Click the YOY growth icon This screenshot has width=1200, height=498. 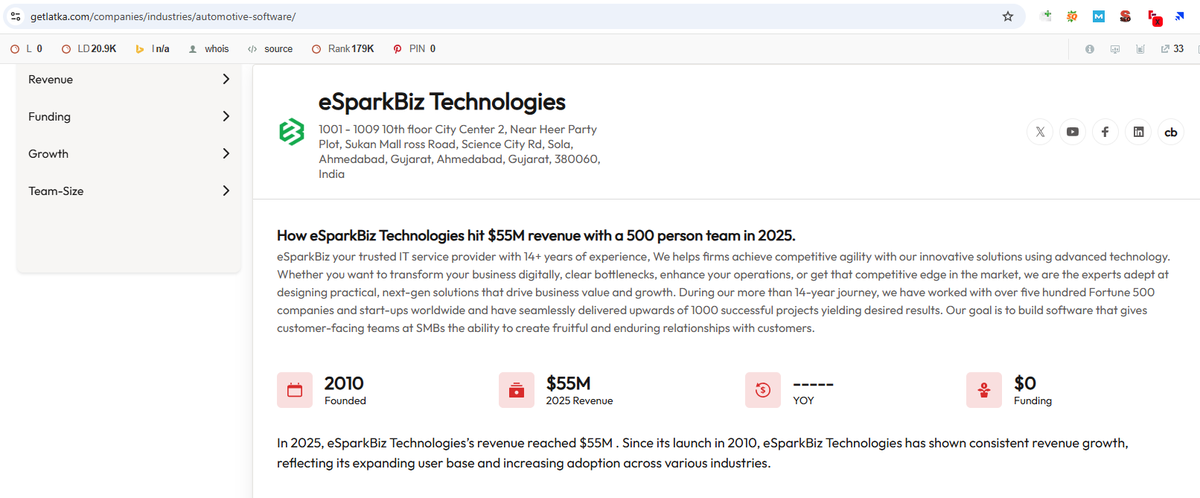click(x=763, y=390)
